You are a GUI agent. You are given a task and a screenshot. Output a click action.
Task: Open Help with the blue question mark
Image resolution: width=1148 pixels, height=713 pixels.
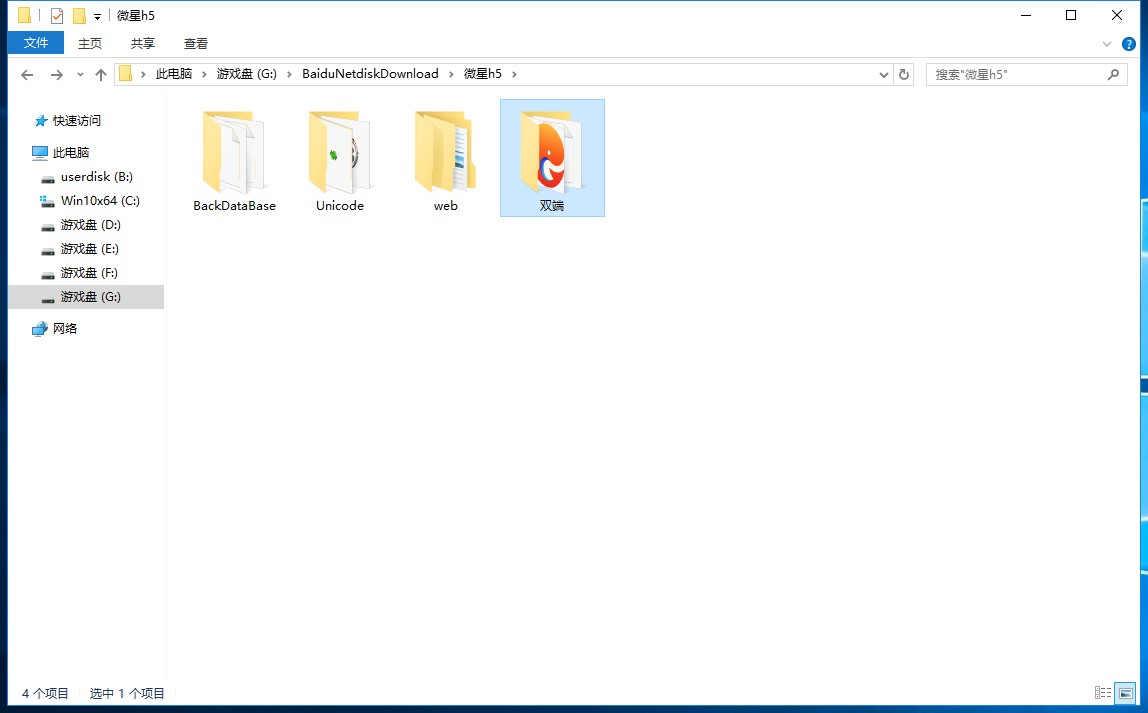[x=1129, y=44]
